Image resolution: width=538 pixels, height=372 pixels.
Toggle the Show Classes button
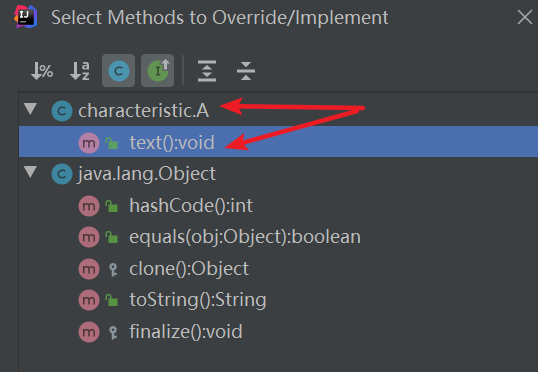pos(118,71)
